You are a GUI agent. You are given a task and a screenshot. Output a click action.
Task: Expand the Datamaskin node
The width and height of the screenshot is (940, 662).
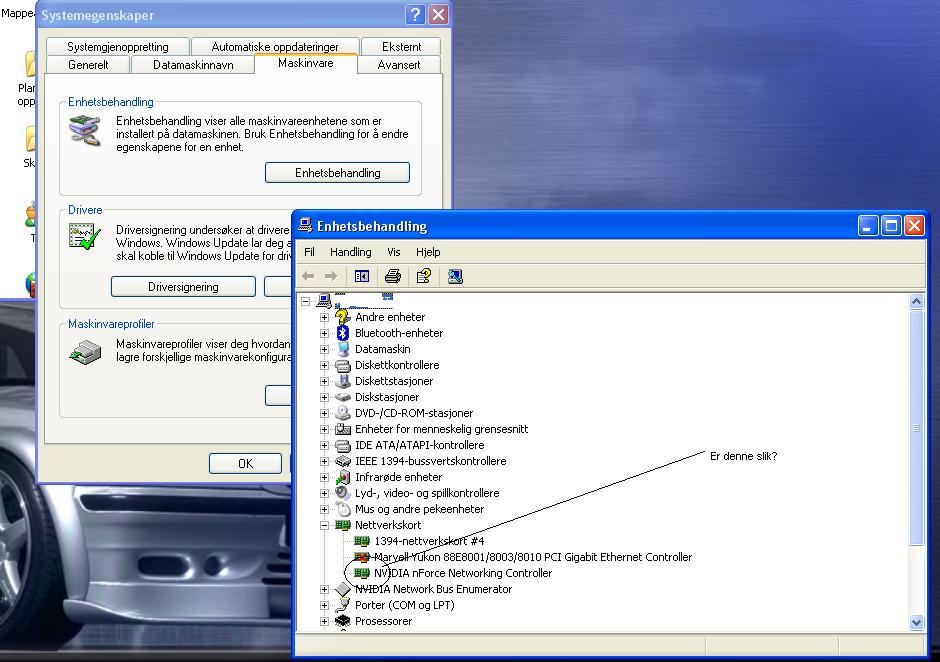pos(324,349)
